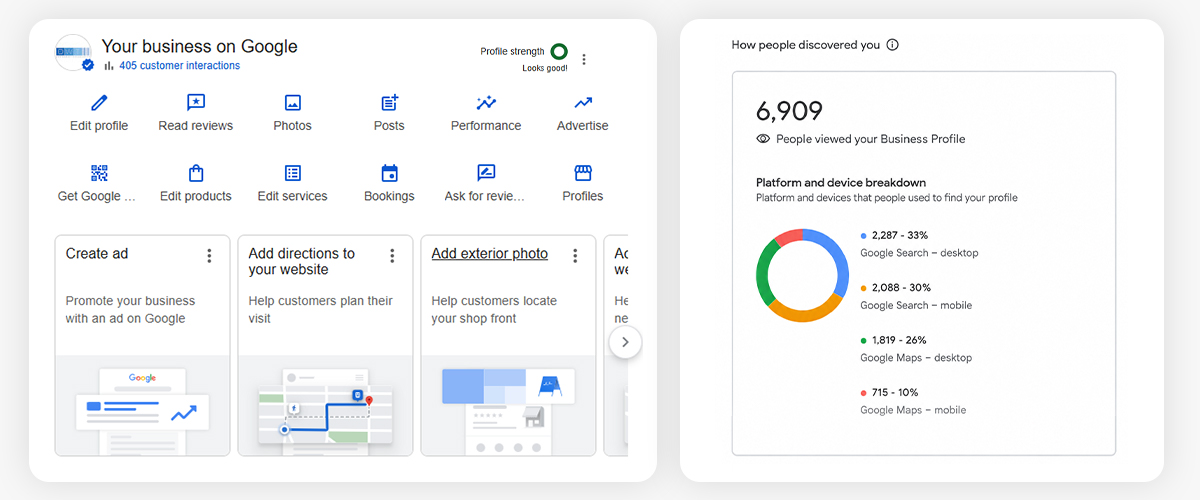
Task: Click orange Google Search mobile legend dot
Action: coord(864,288)
